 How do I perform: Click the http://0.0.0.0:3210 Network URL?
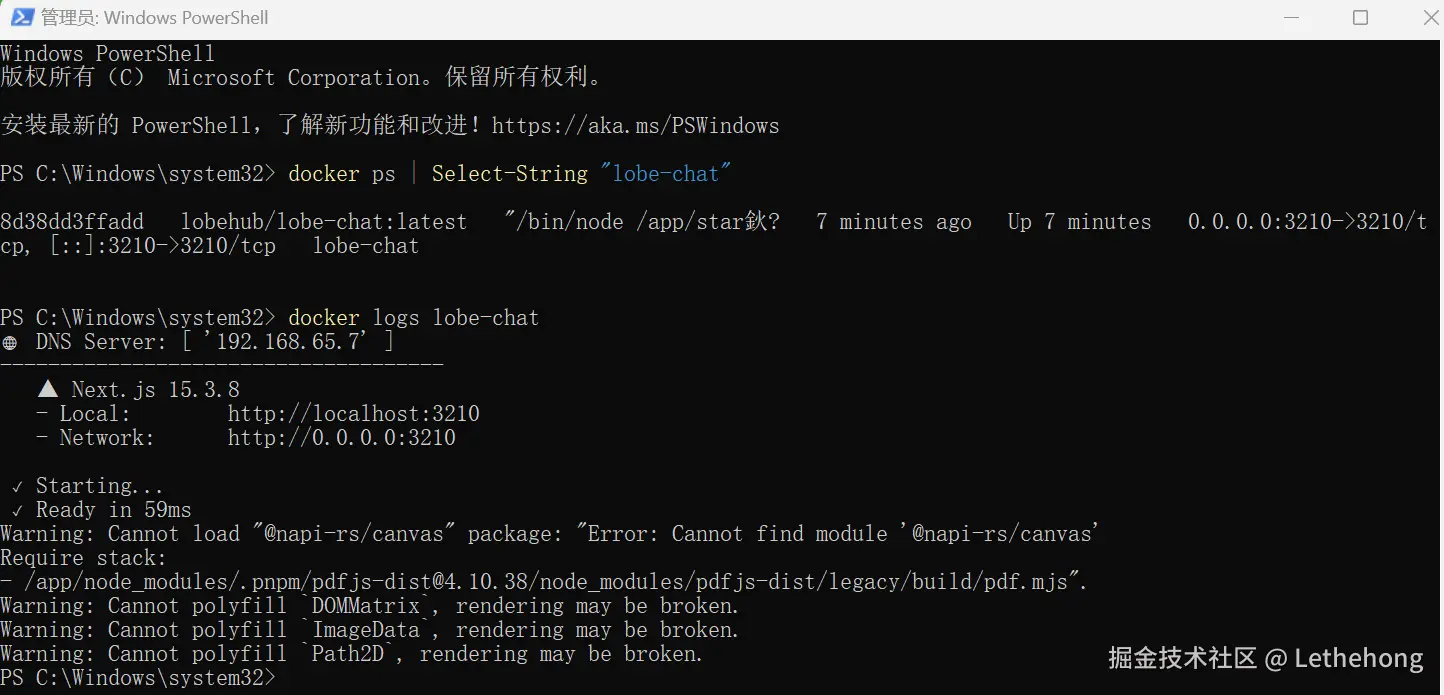pos(341,438)
